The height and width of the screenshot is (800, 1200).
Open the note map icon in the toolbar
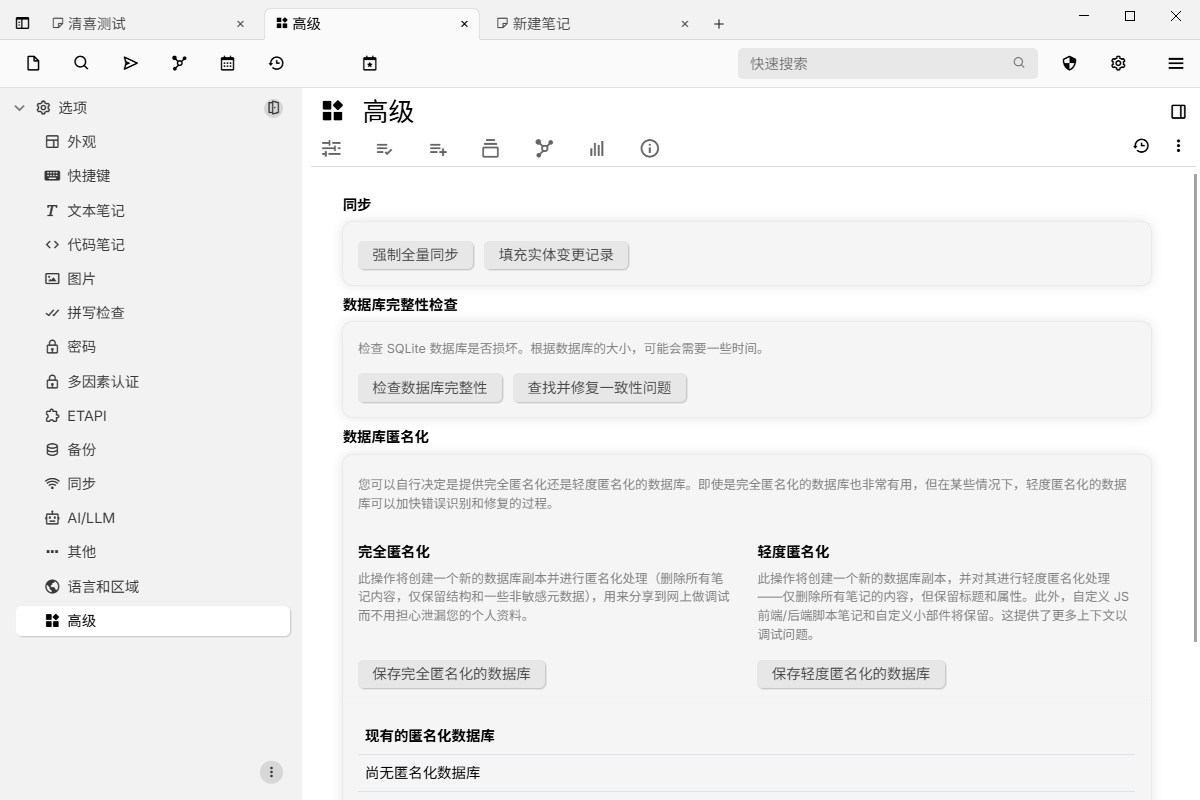tap(178, 63)
